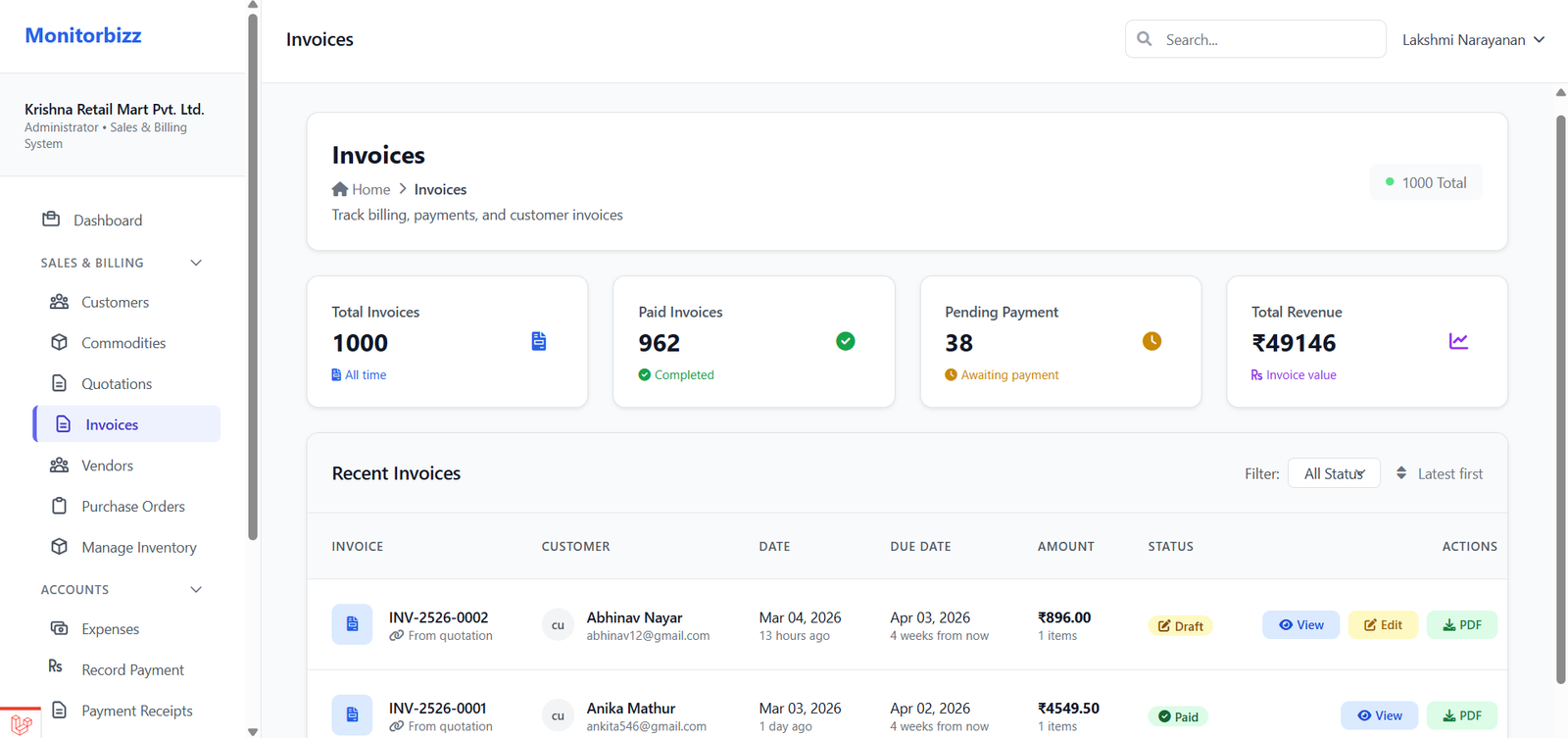This screenshot has height=738, width=1568.
Task: View invoice INV-2526-0002
Action: [1300, 624]
